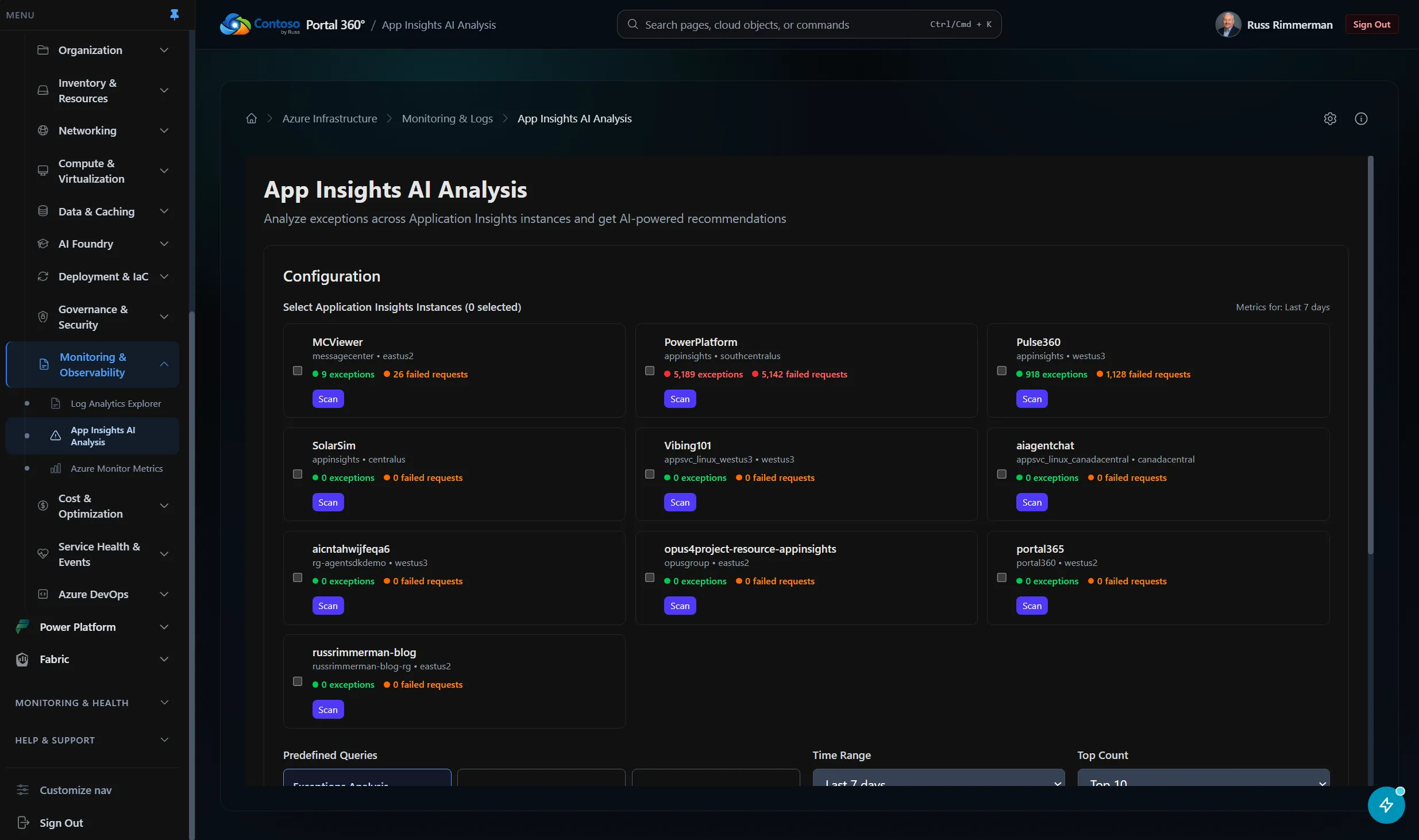Scan the russrimmerman-blog instance
Screen dimensions: 1419x840
click(x=328, y=710)
